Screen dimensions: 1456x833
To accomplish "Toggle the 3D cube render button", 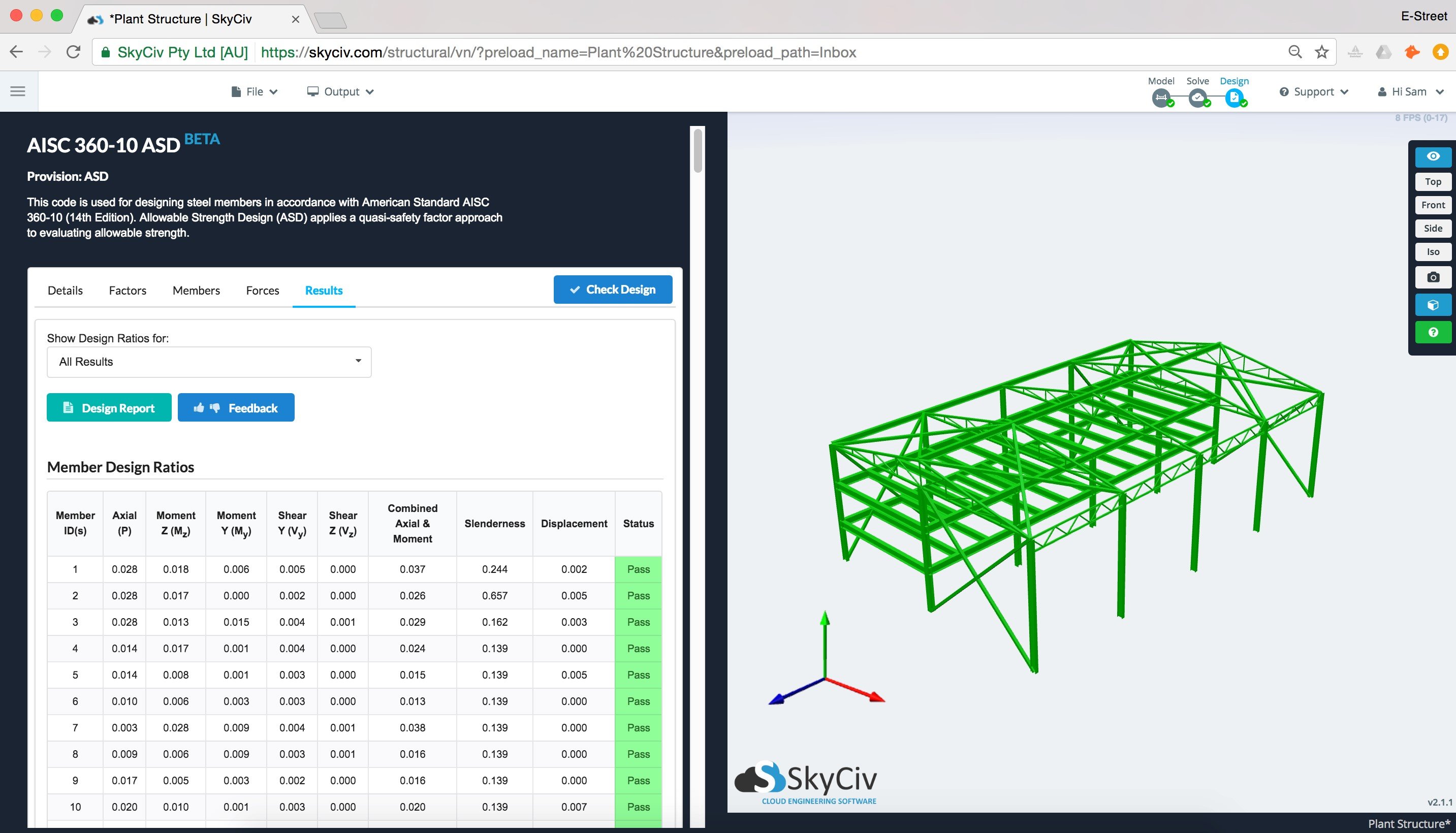I will point(1433,305).
